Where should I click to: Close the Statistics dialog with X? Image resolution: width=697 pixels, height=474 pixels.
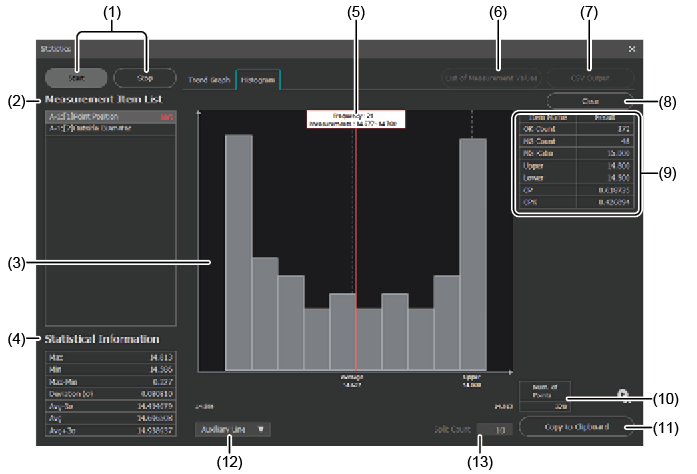631,48
